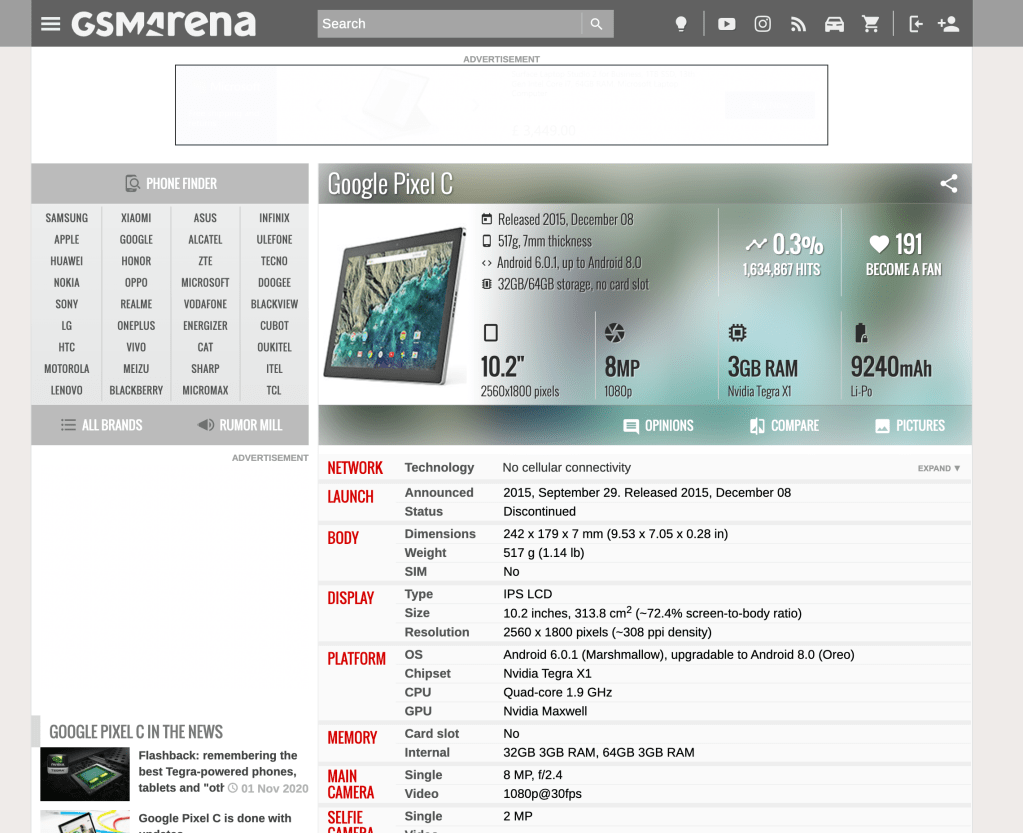Select the Samsung brand
Viewport: 1023px width, 833px height.
(x=67, y=218)
